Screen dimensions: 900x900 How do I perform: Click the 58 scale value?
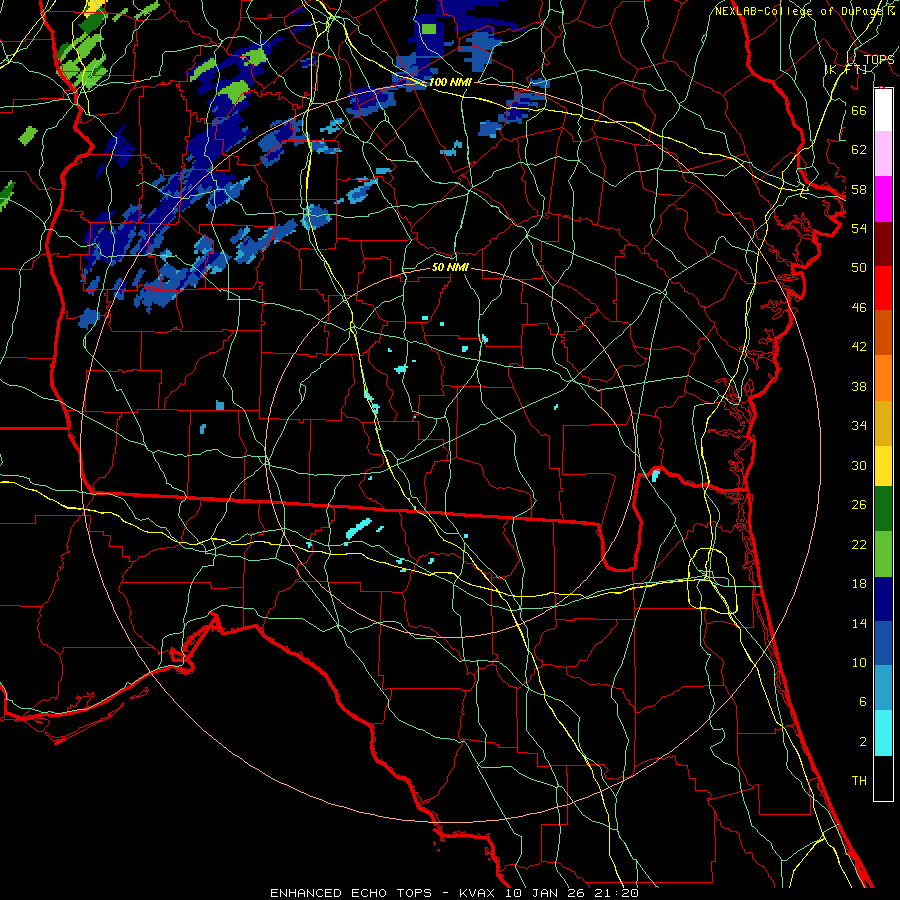(859, 189)
